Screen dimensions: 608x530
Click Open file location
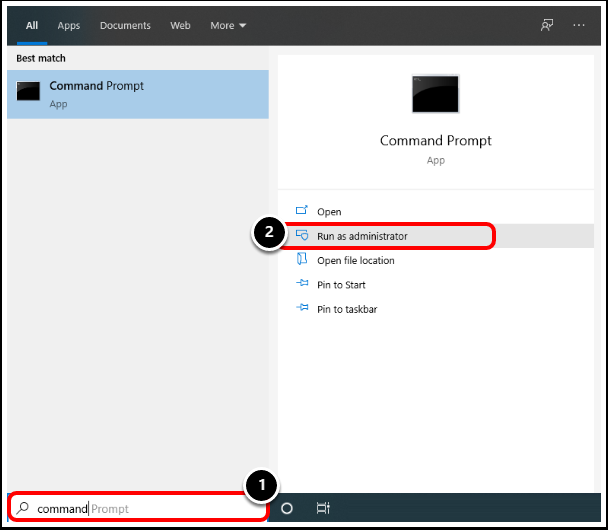tap(436, 260)
